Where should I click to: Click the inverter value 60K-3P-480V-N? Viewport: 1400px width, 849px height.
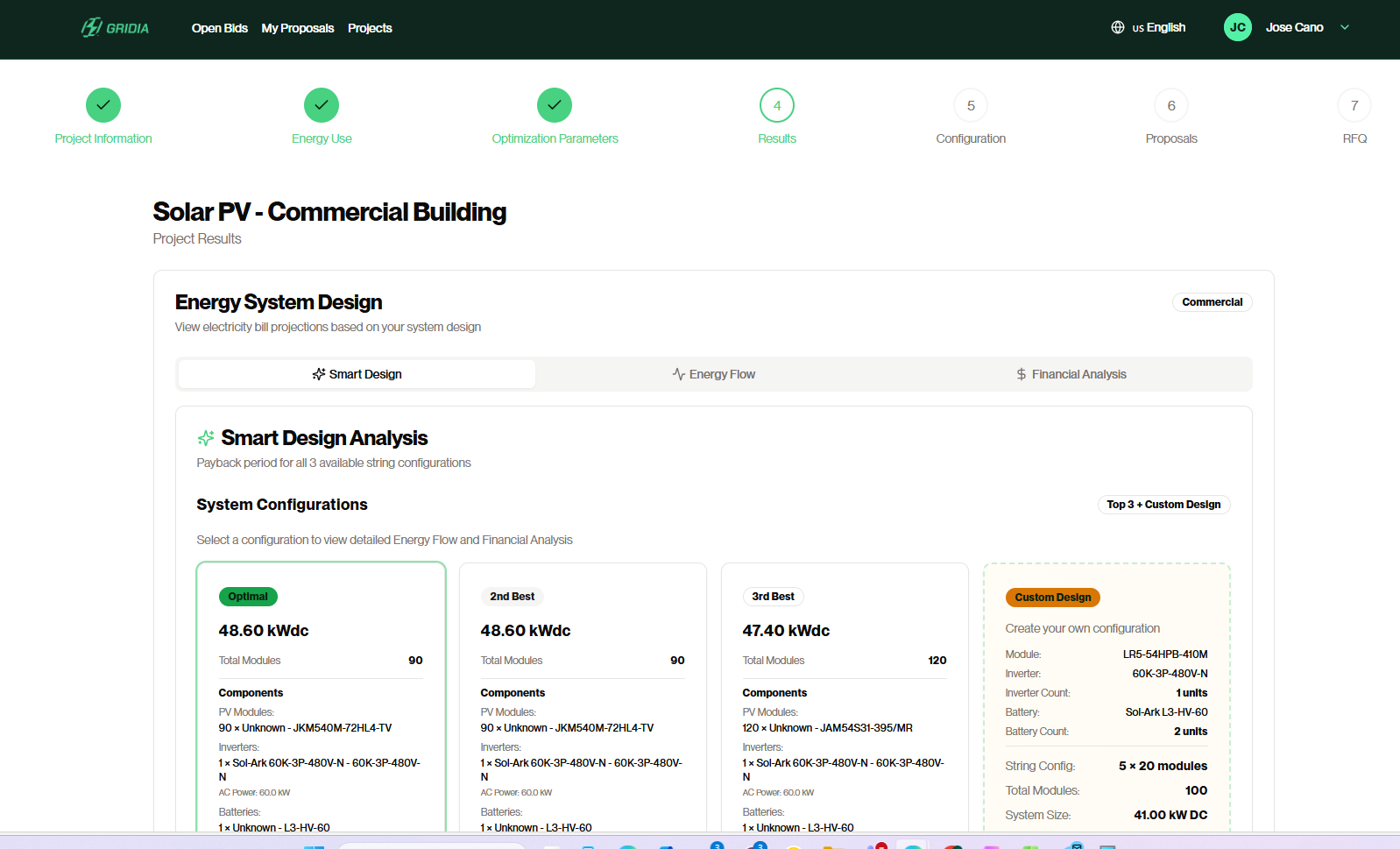tap(1170, 674)
